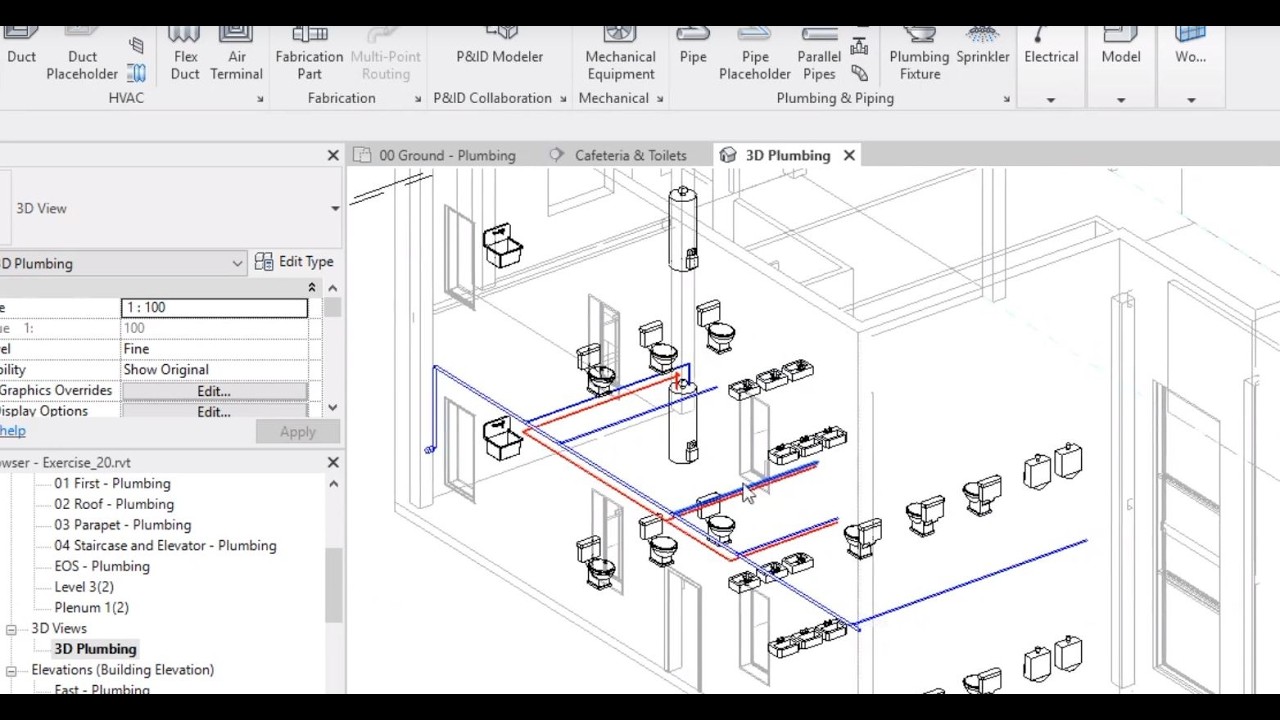Expand the Model ribbon dropdown

pyautogui.click(x=1120, y=100)
